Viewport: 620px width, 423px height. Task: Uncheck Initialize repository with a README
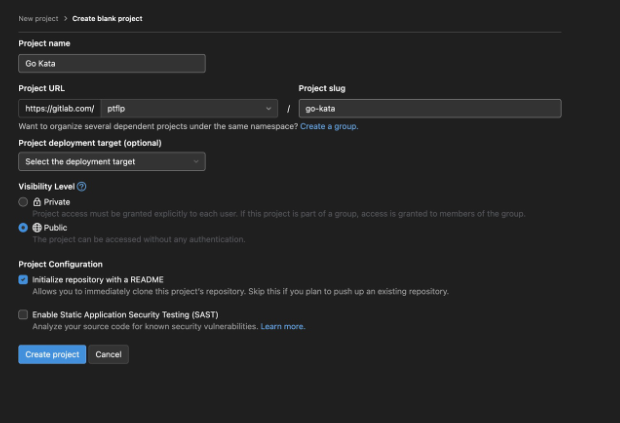click(x=23, y=280)
